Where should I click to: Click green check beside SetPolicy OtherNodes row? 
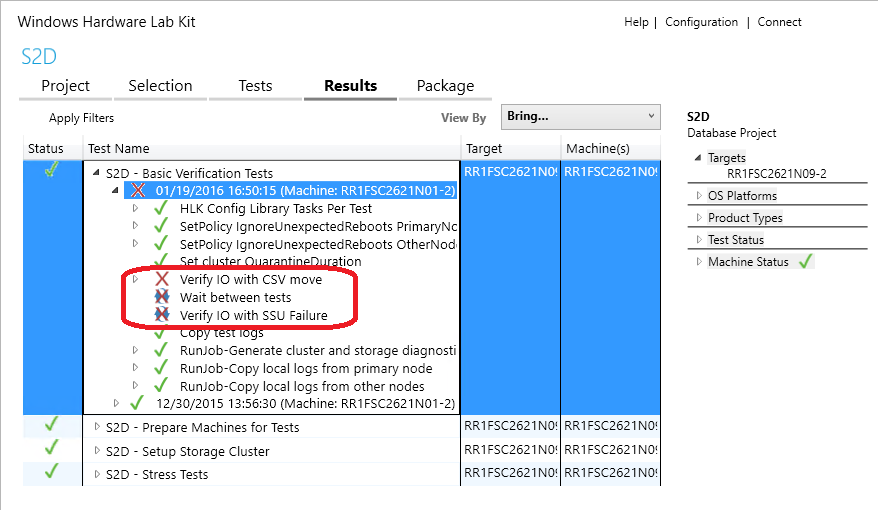[161, 244]
